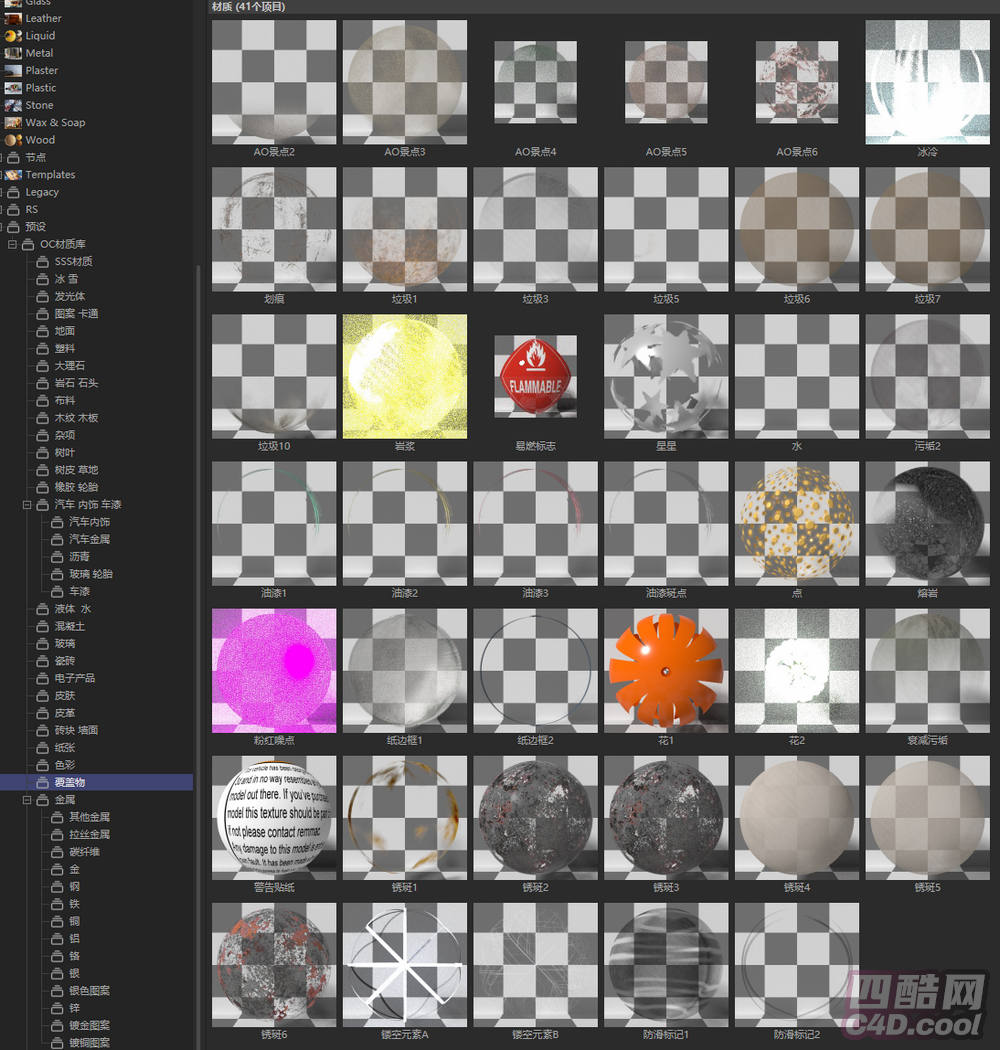Open the Templates folder icon

click(x=12, y=175)
